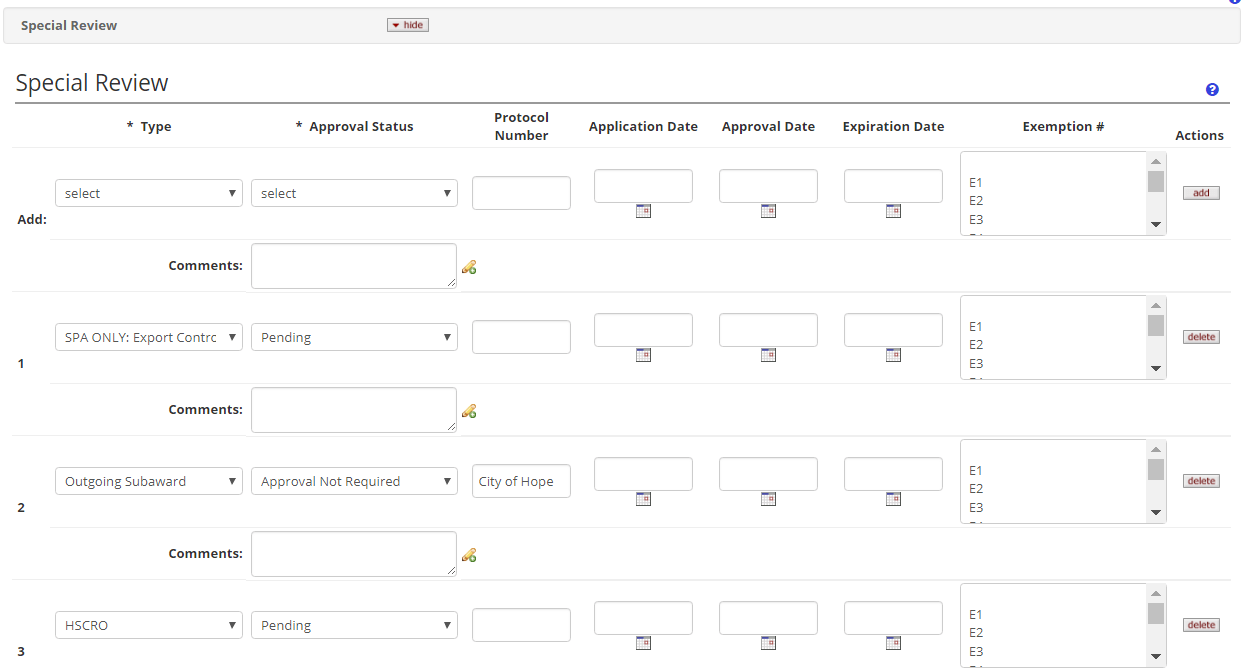The image size is (1255, 670).
Task: Click the SPA ONLY row exemption scroll-down arrow
Action: [x=1156, y=369]
